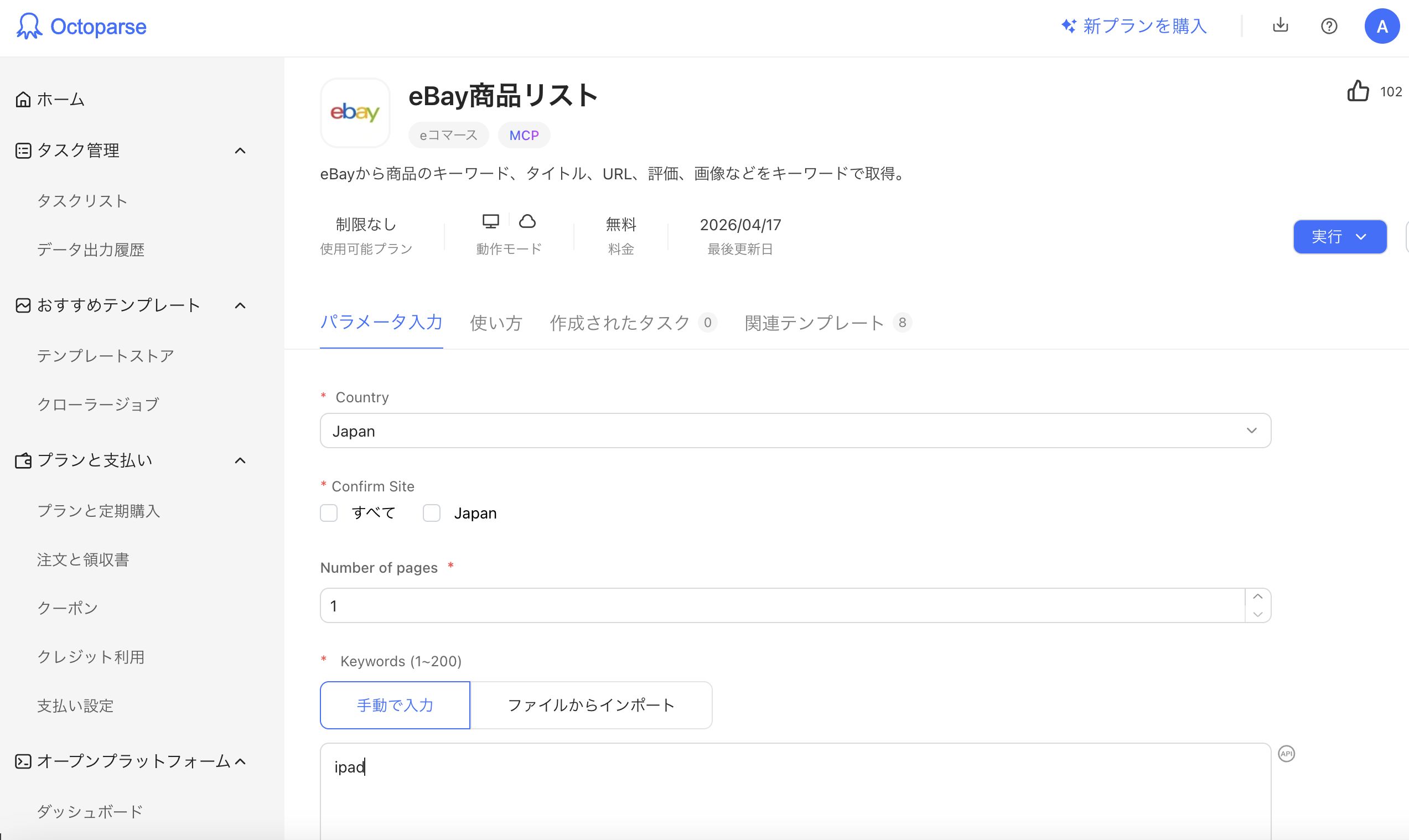
Task: Click the keywords text area containing ipad
Action: click(x=795, y=791)
